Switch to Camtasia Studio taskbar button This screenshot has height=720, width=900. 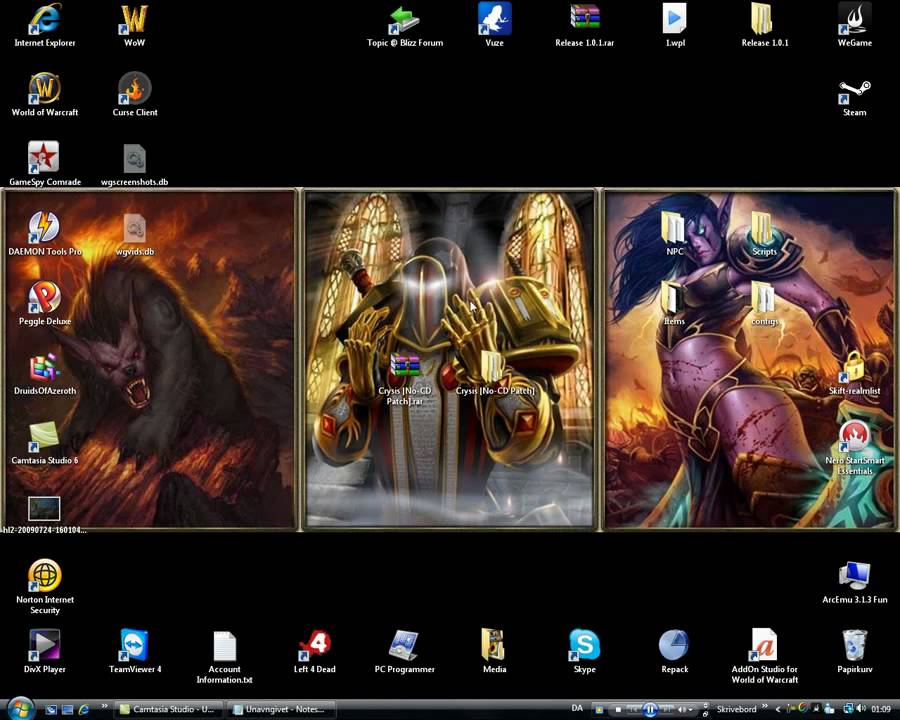[168, 710]
